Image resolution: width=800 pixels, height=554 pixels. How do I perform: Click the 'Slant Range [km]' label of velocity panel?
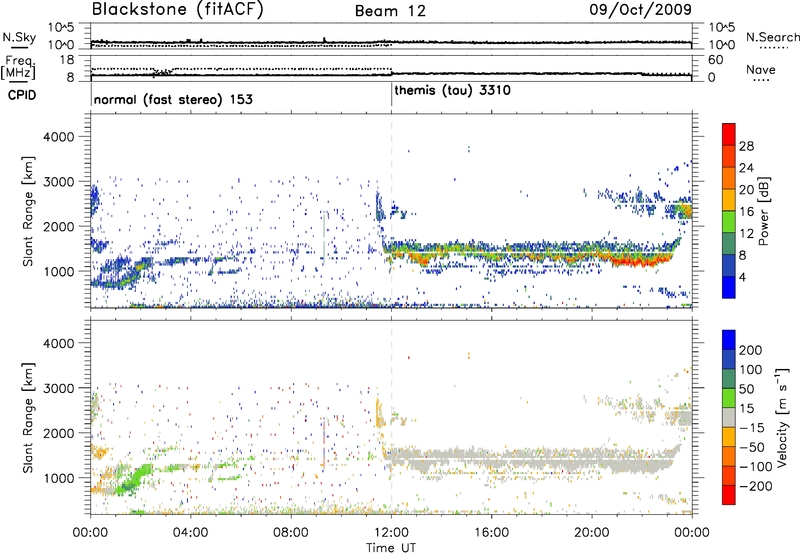coord(28,418)
